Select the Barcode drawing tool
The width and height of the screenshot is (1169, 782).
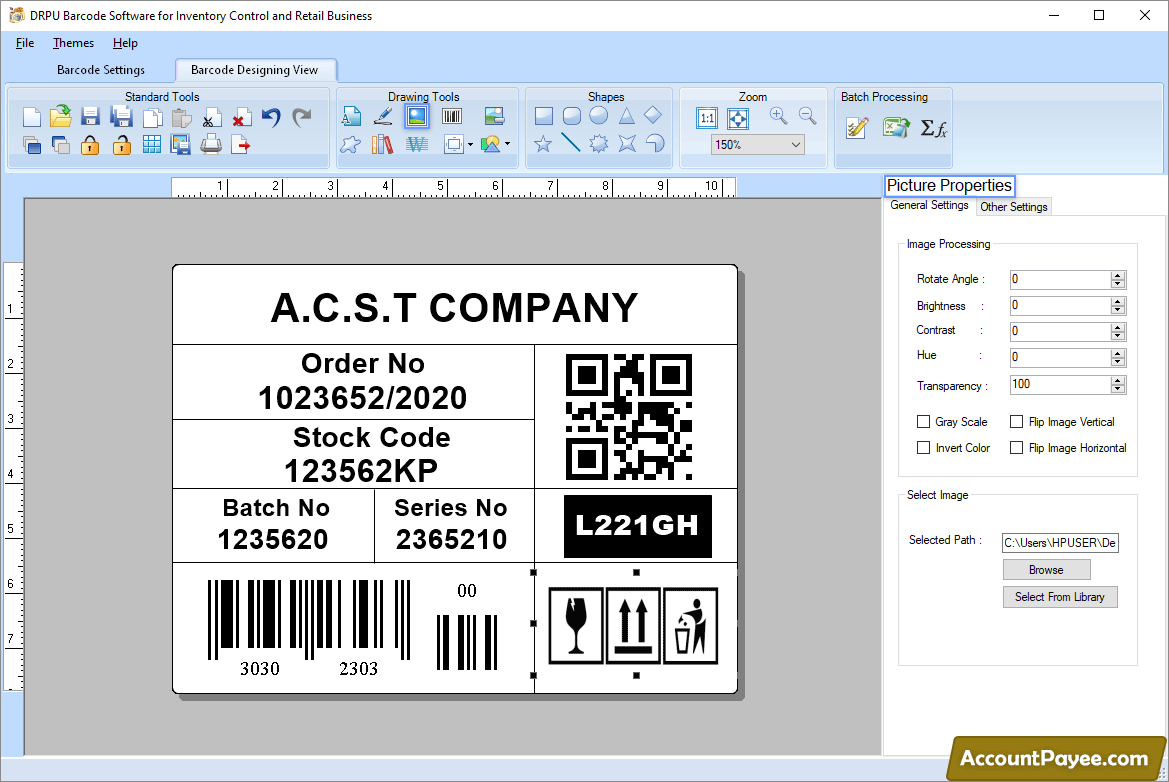[452, 117]
